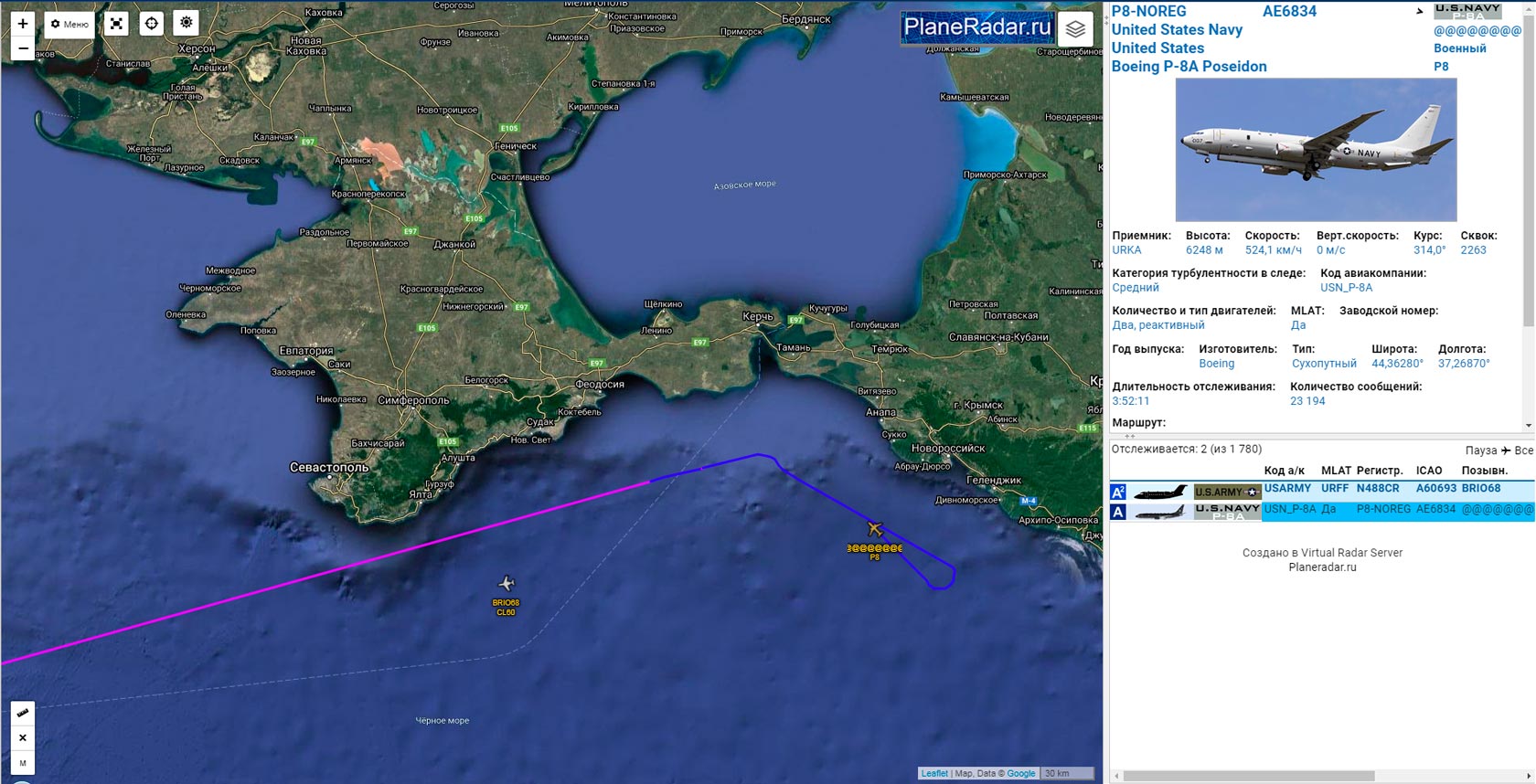The height and width of the screenshot is (784, 1536).
Task: Open the Меню gear button
Action: tap(69, 24)
